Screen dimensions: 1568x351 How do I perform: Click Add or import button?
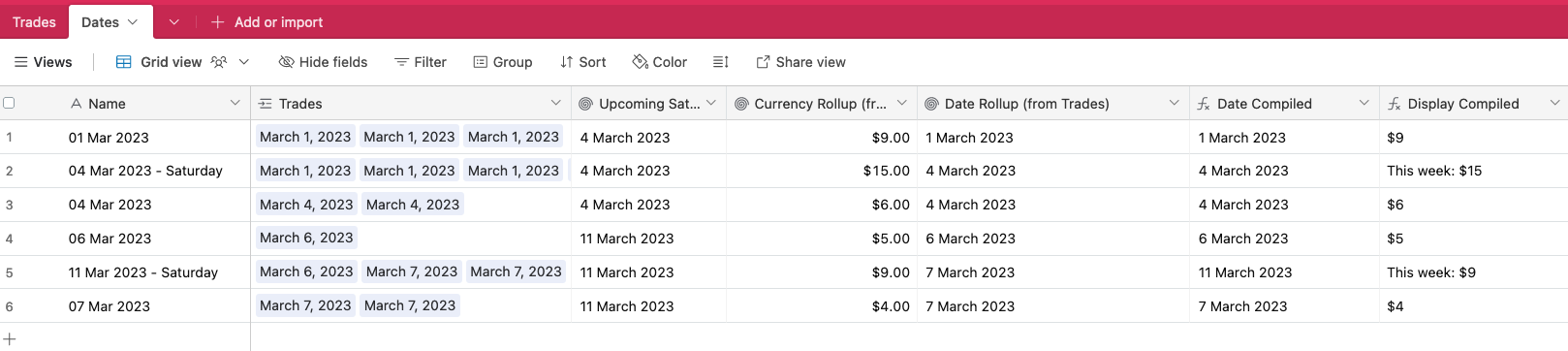pyautogui.click(x=267, y=21)
